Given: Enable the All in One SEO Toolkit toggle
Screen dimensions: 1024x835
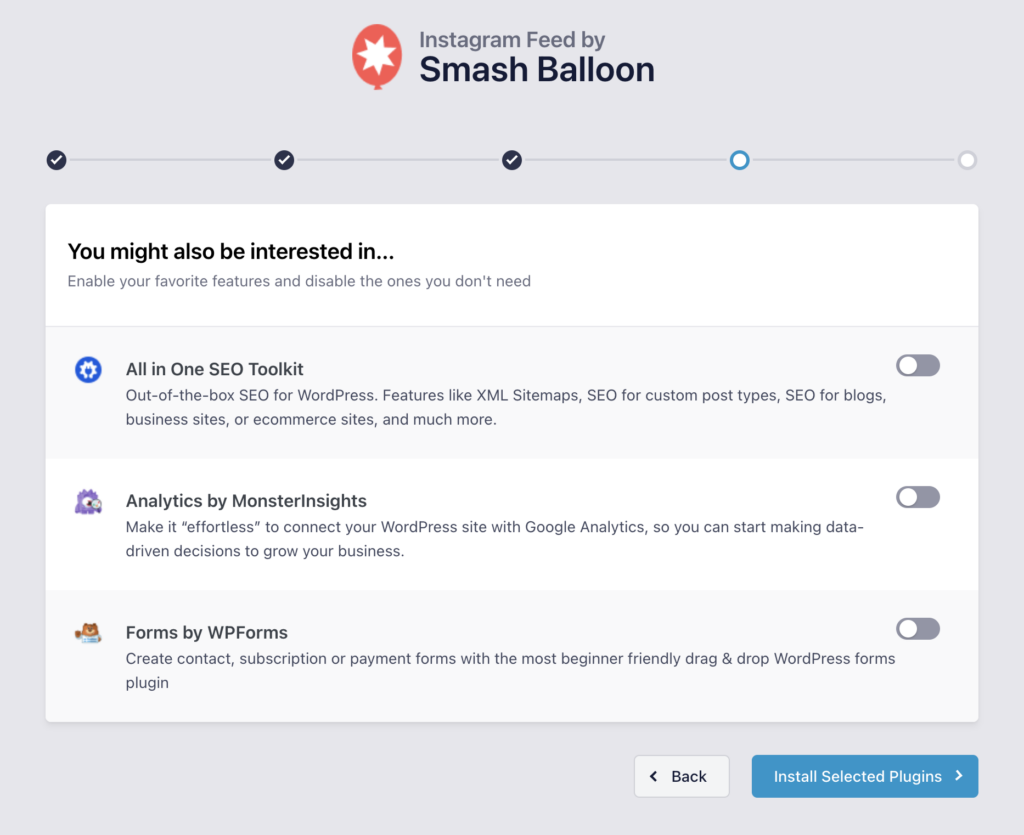Looking at the screenshot, I should click(x=918, y=366).
